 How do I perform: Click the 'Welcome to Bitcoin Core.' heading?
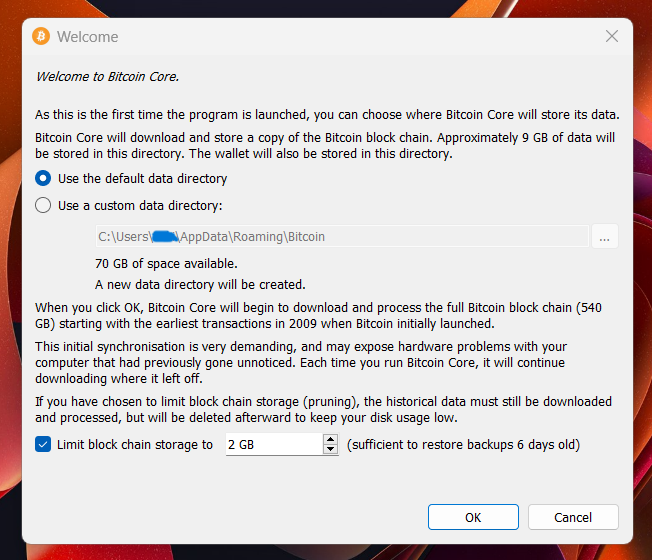[107, 76]
